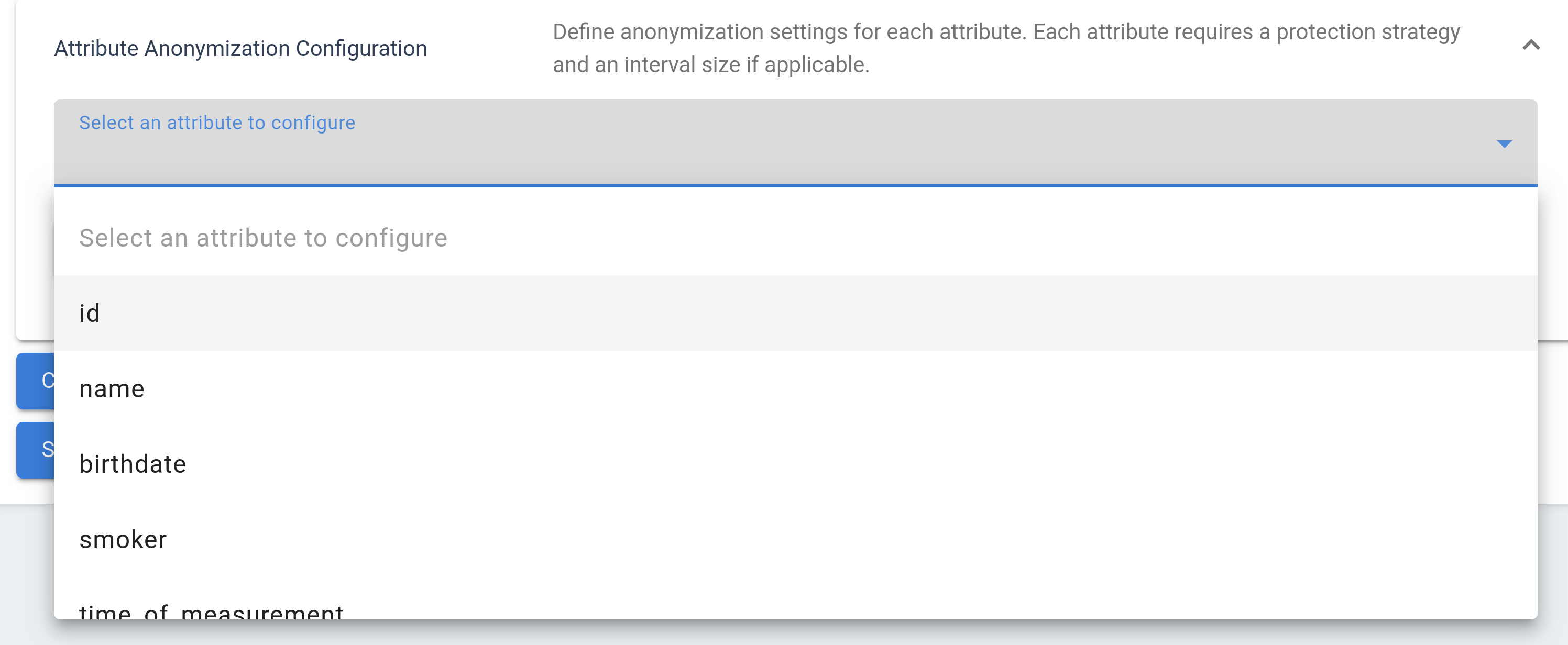Click the lower blue button starting with S
The width and height of the screenshot is (1568, 645).
36,450
